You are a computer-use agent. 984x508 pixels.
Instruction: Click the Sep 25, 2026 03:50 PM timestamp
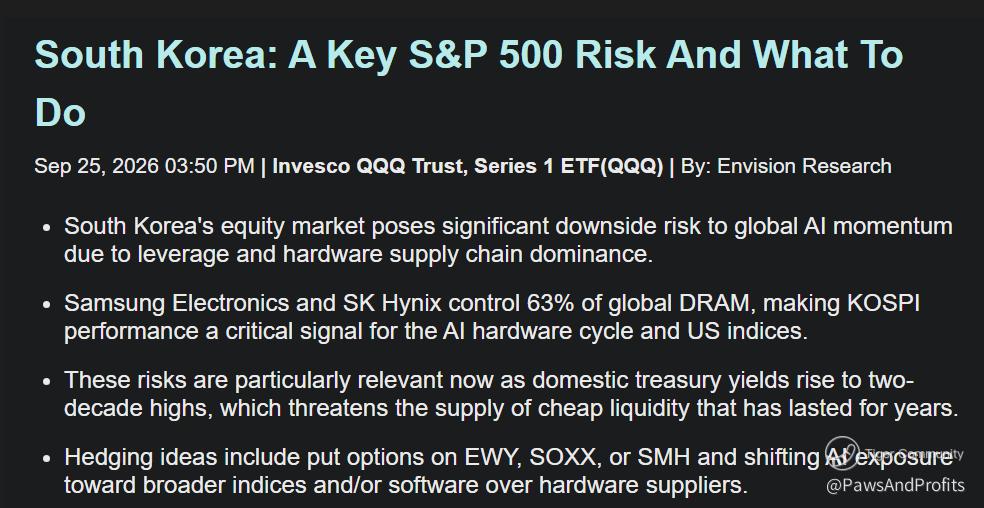click(x=144, y=166)
